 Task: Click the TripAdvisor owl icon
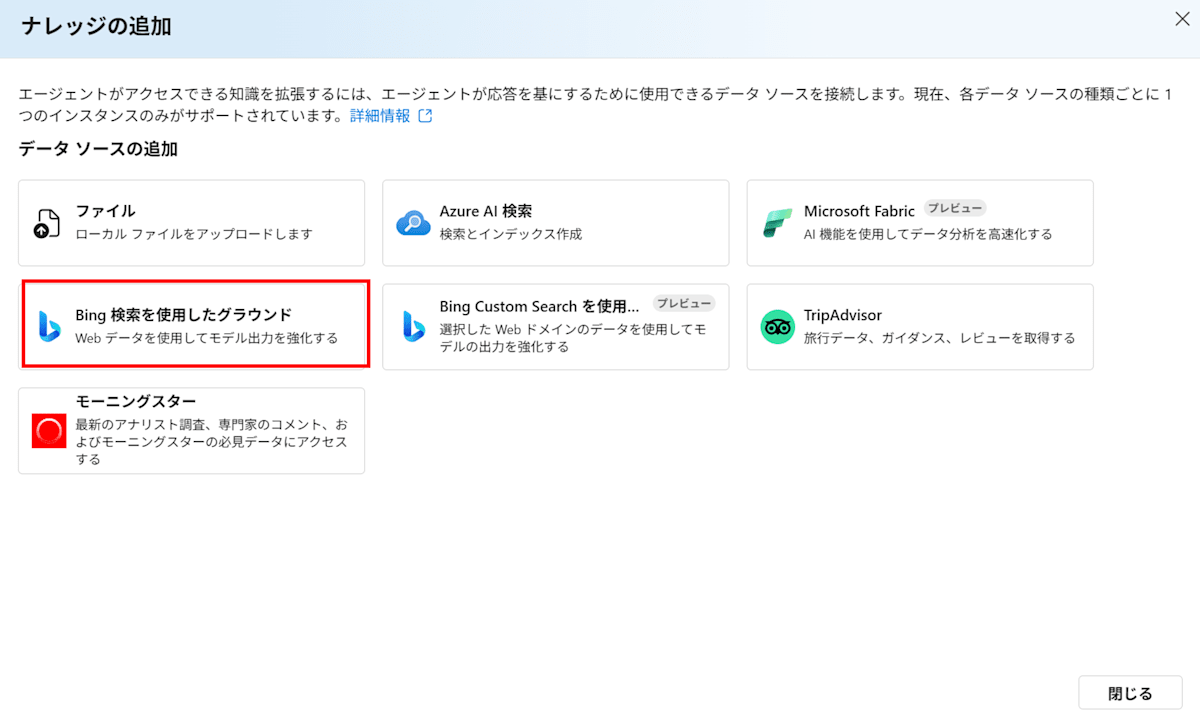(777, 327)
